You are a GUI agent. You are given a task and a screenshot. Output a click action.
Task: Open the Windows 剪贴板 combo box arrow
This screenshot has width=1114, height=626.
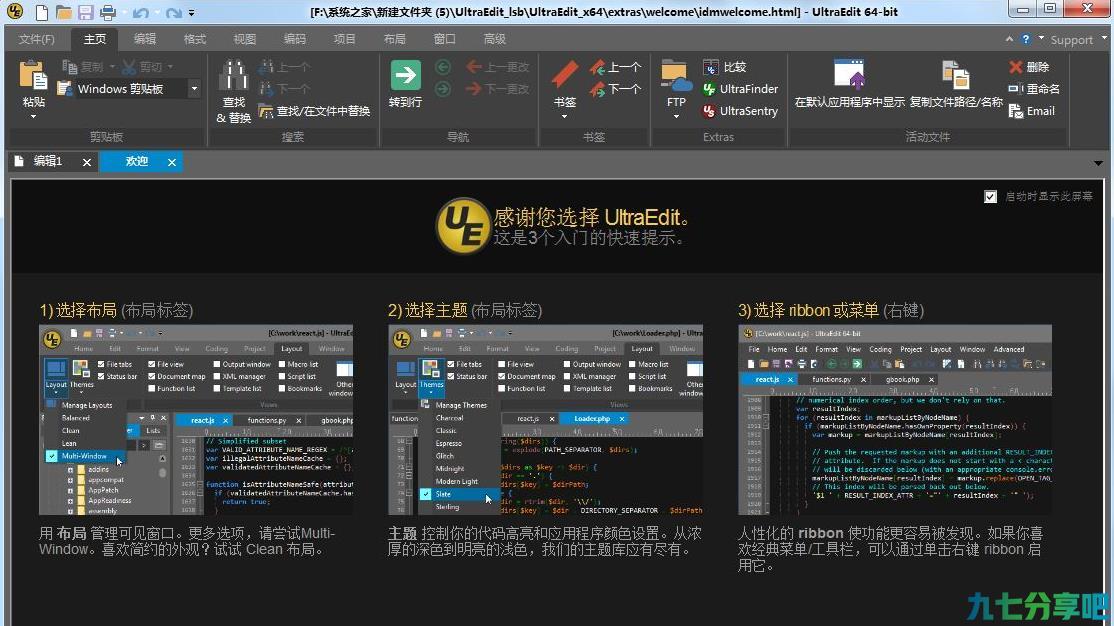tap(194, 89)
